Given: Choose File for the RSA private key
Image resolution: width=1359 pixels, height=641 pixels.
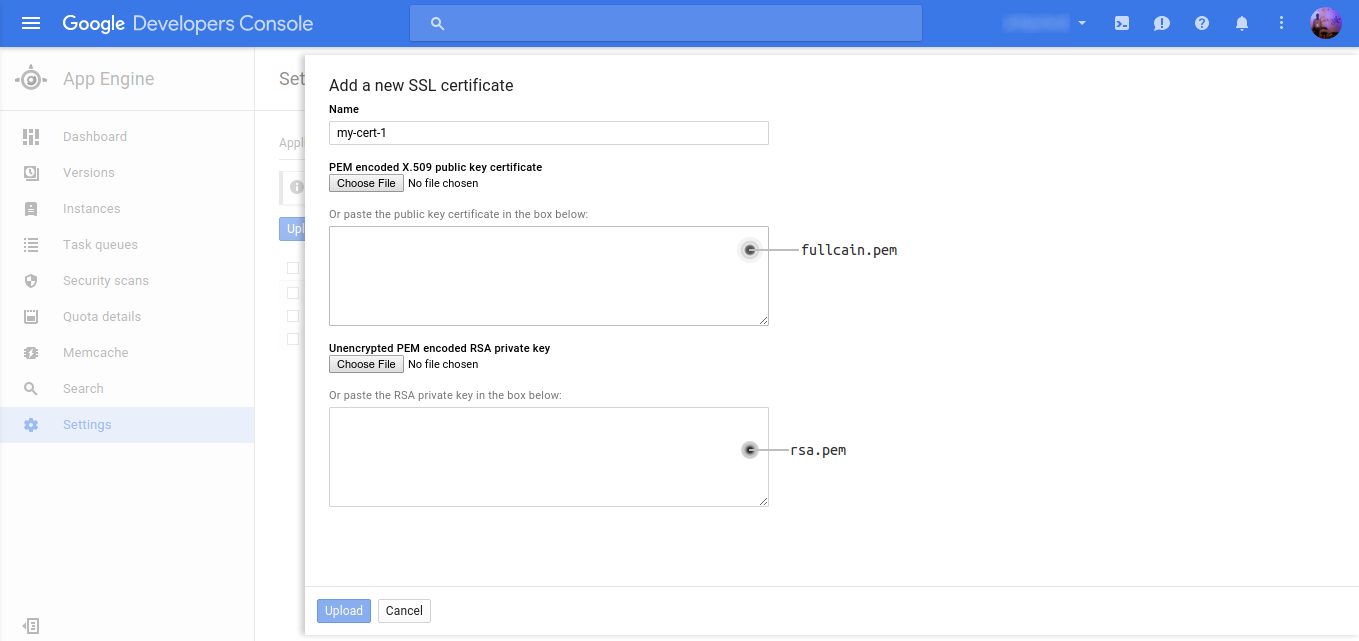Looking at the screenshot, I should 366,364.
